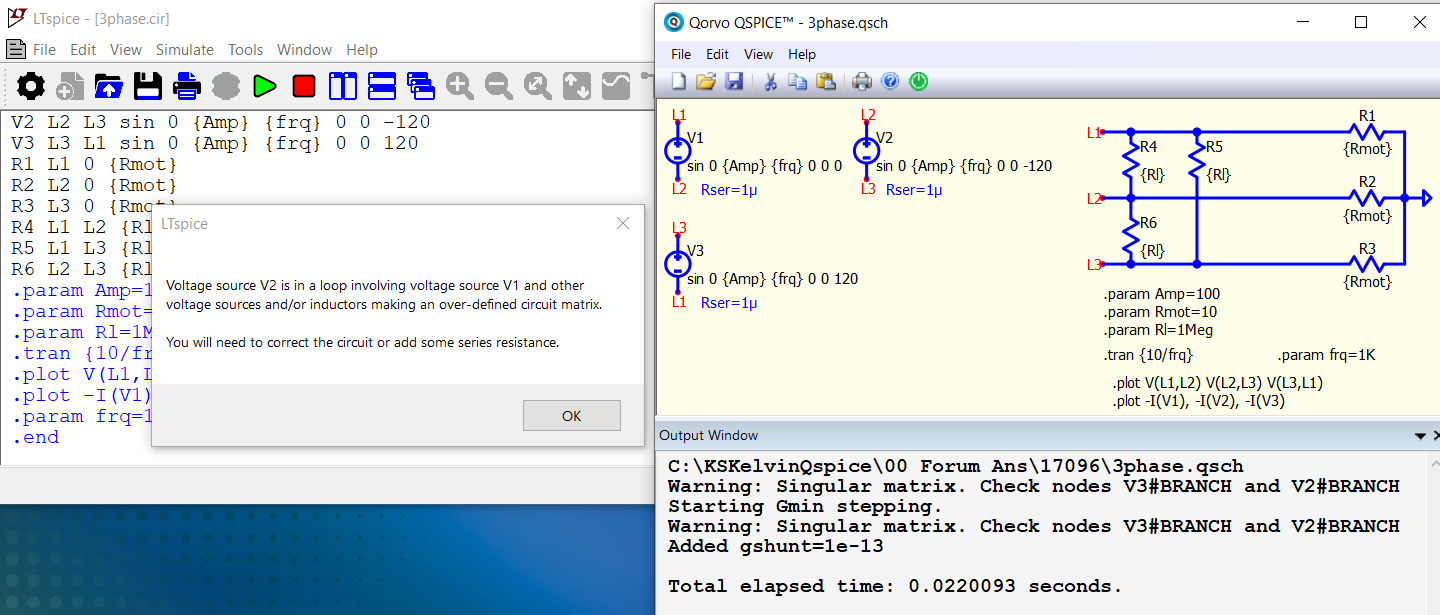Open QSPICE View menu

tap(759, 54)
